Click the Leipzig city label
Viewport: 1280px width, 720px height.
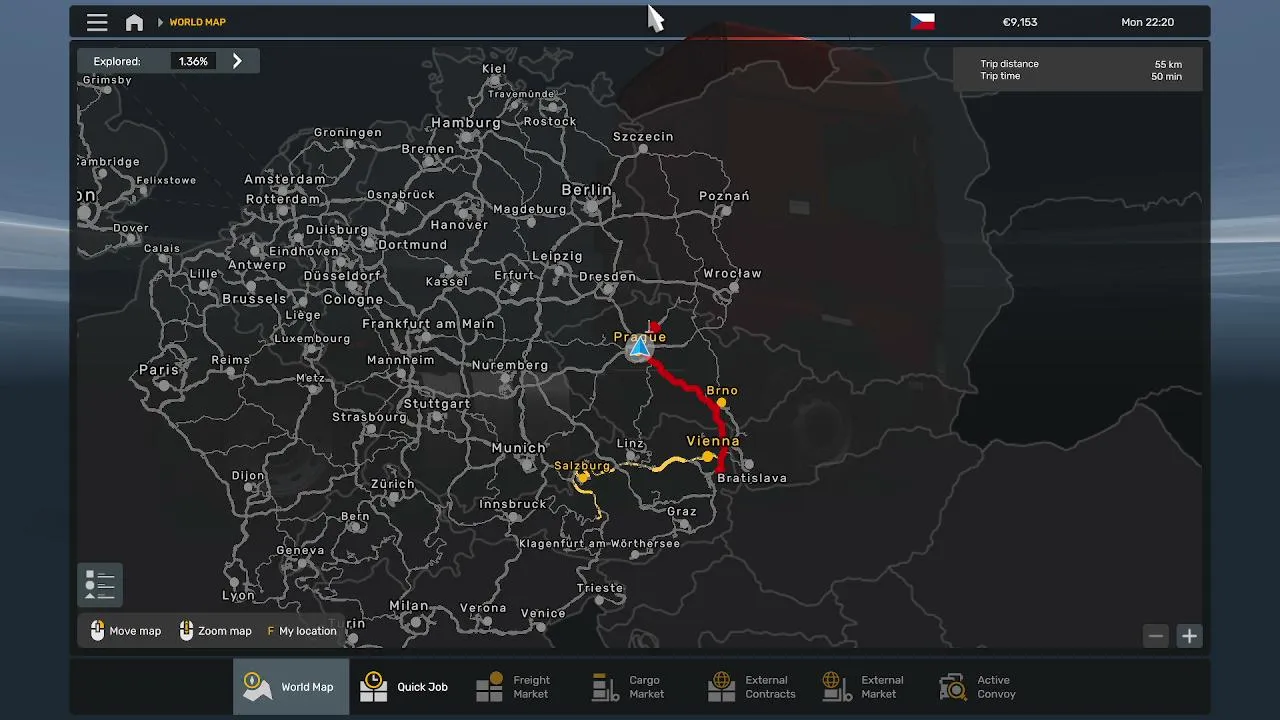click(557, 256)
